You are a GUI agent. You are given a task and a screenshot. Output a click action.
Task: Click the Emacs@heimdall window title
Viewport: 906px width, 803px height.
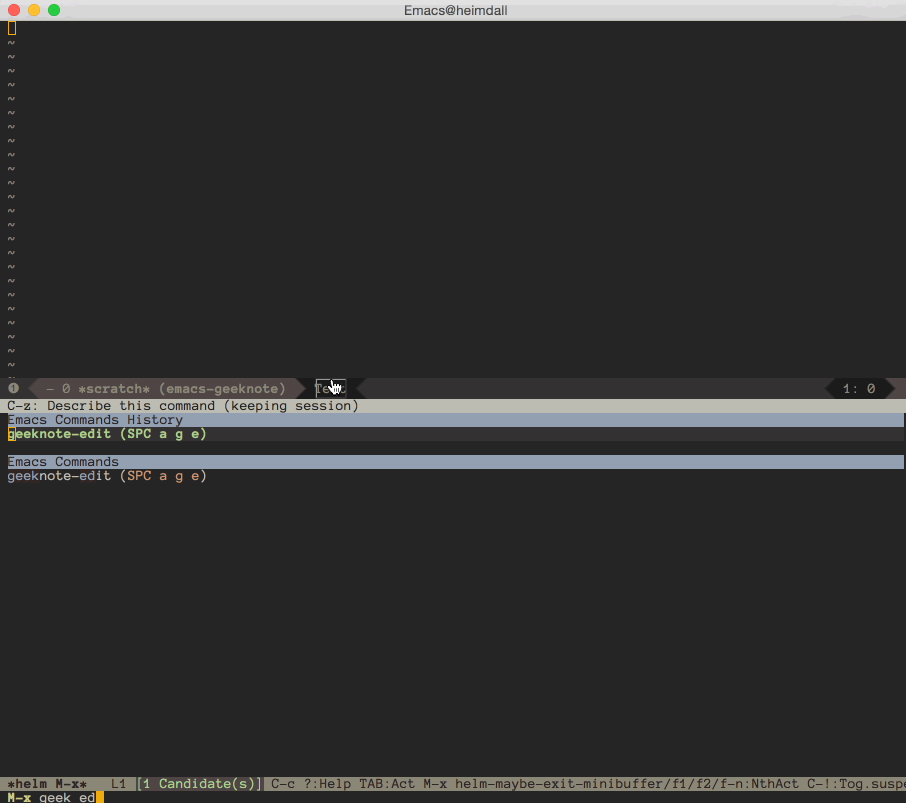455,10
